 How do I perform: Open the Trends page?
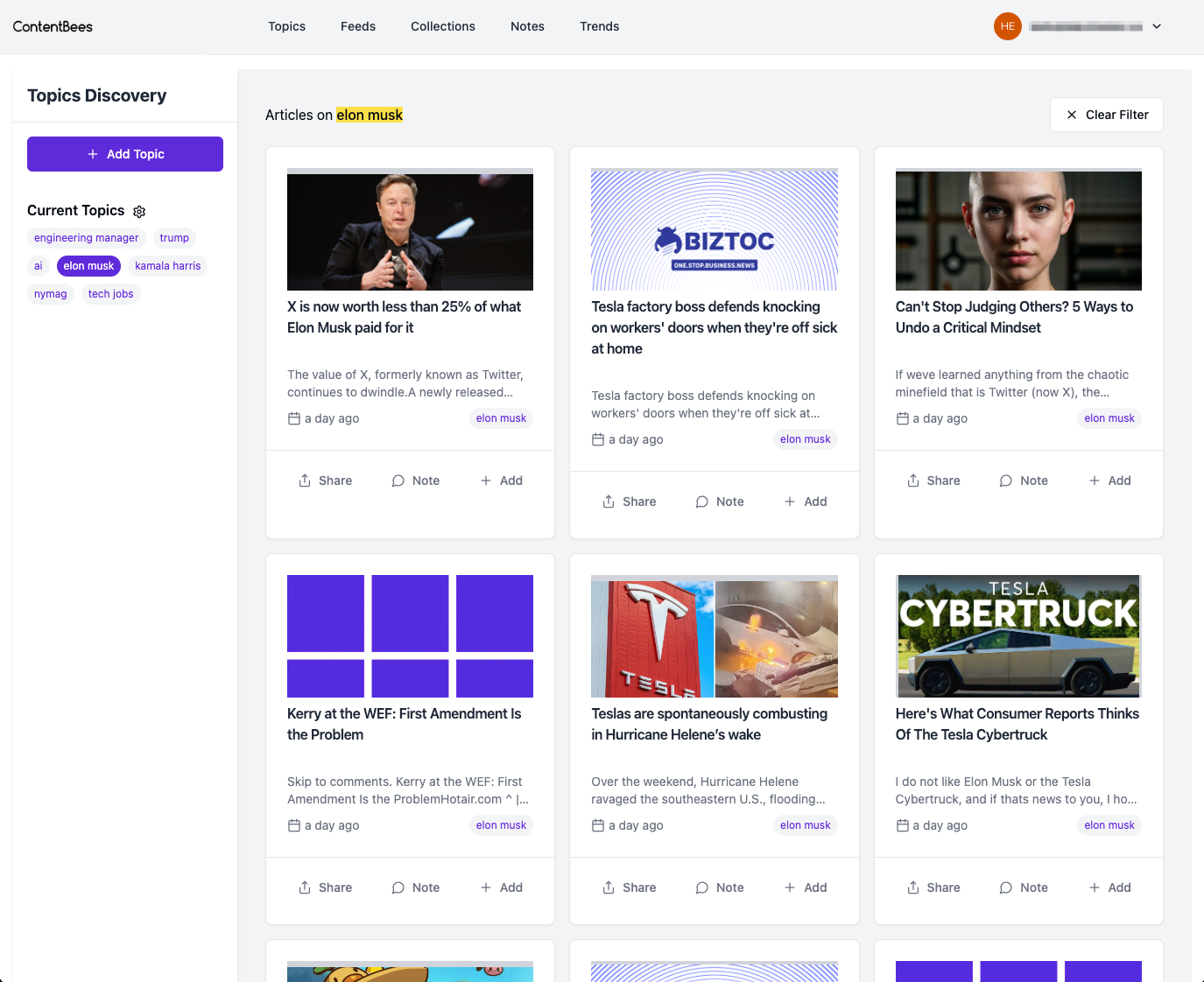[599, 26]
